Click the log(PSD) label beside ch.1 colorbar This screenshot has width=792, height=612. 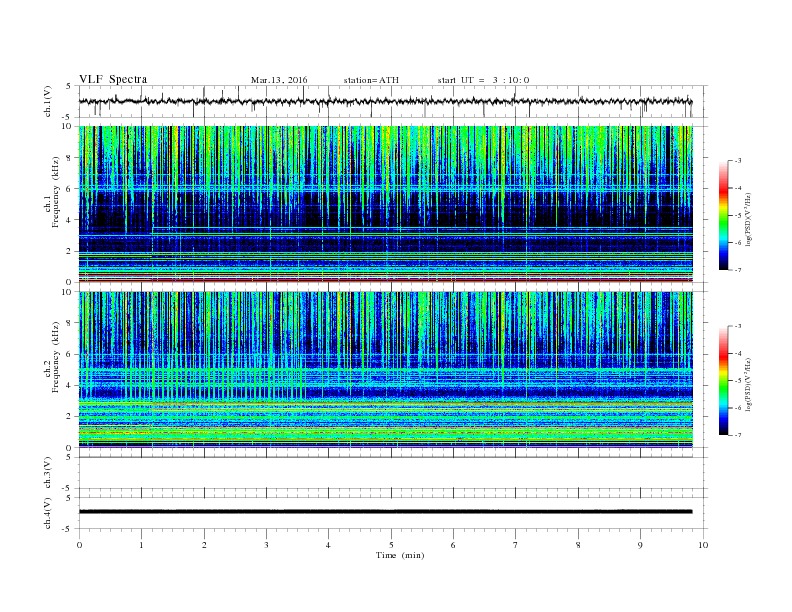click(x=750, y=219)
